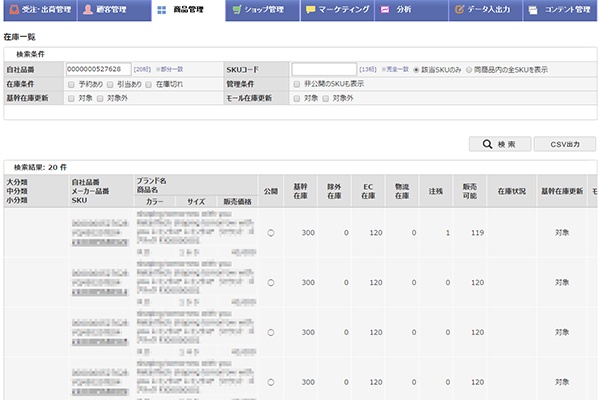Image resolution: width=600 pixels, height=400 pixels.
Task: Toggle the 引当あり checkbox
Action: click(110, 84)
